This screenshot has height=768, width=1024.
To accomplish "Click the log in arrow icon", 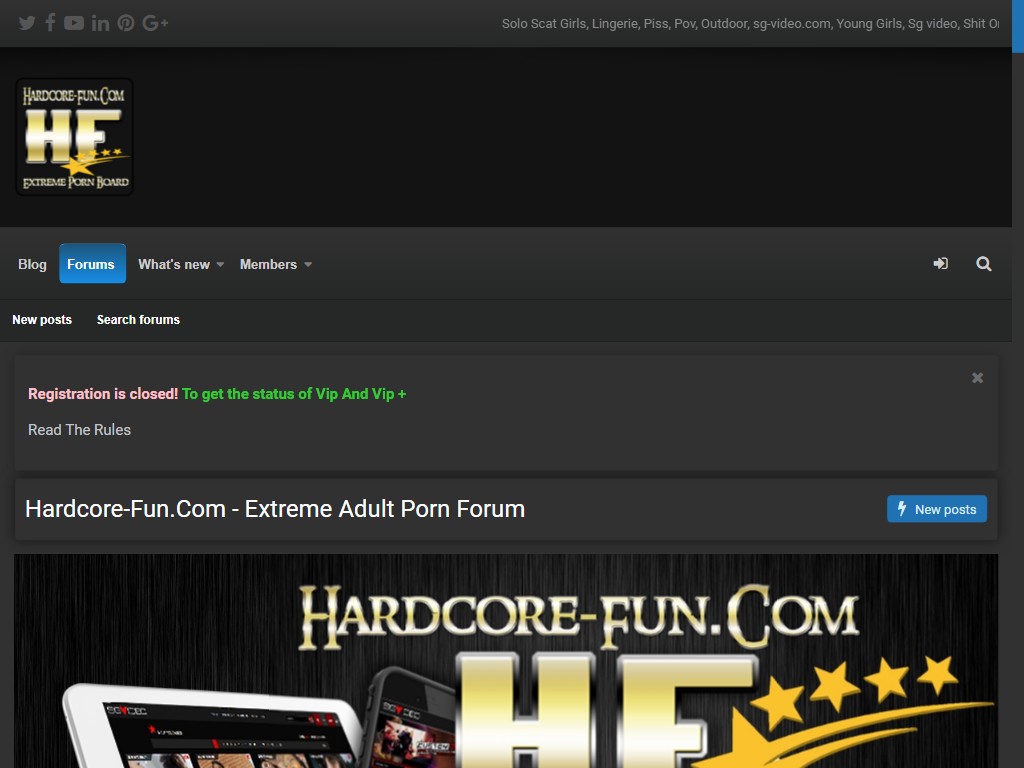I will (x=940, y=264).
